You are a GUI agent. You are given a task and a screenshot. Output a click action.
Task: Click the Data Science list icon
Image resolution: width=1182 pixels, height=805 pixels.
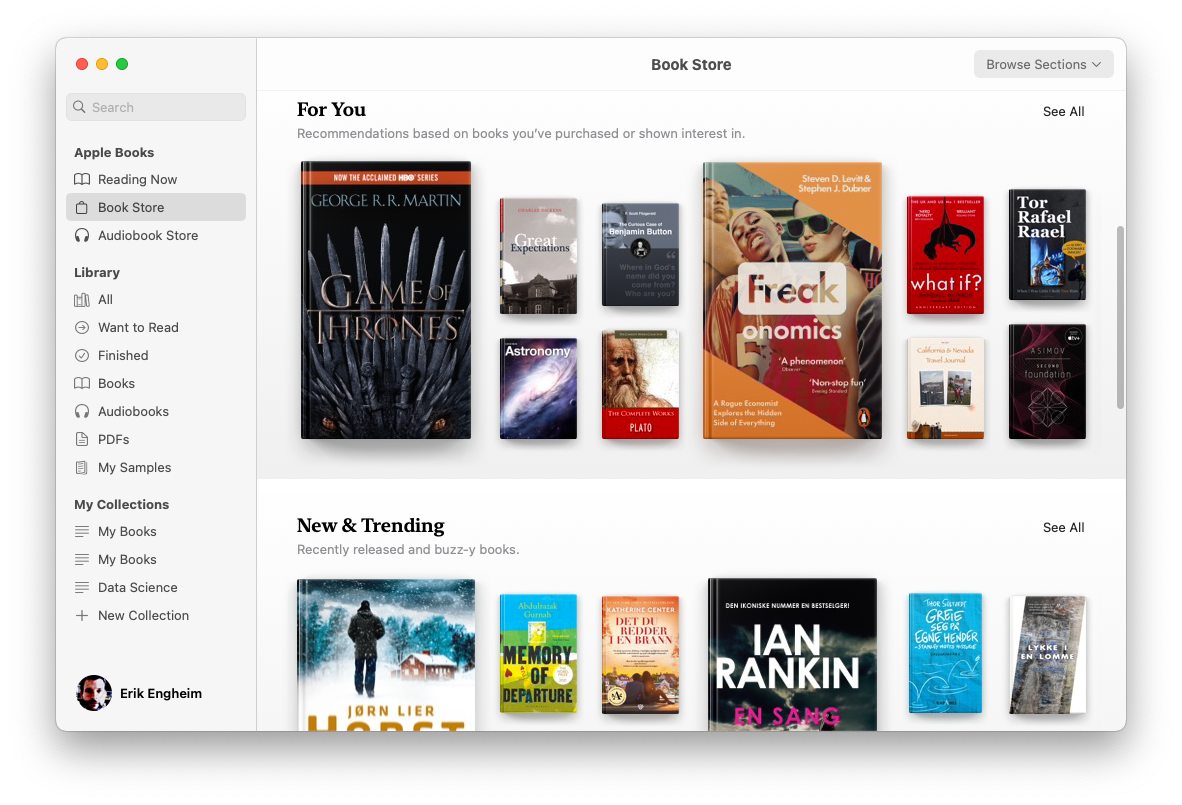81,587
